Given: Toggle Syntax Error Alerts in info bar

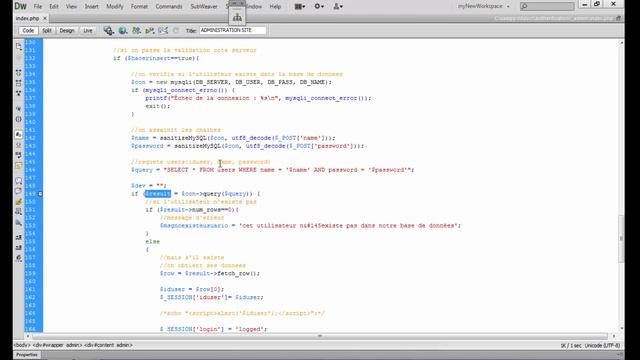Looking at the screenshot, I should coord(19,166).
